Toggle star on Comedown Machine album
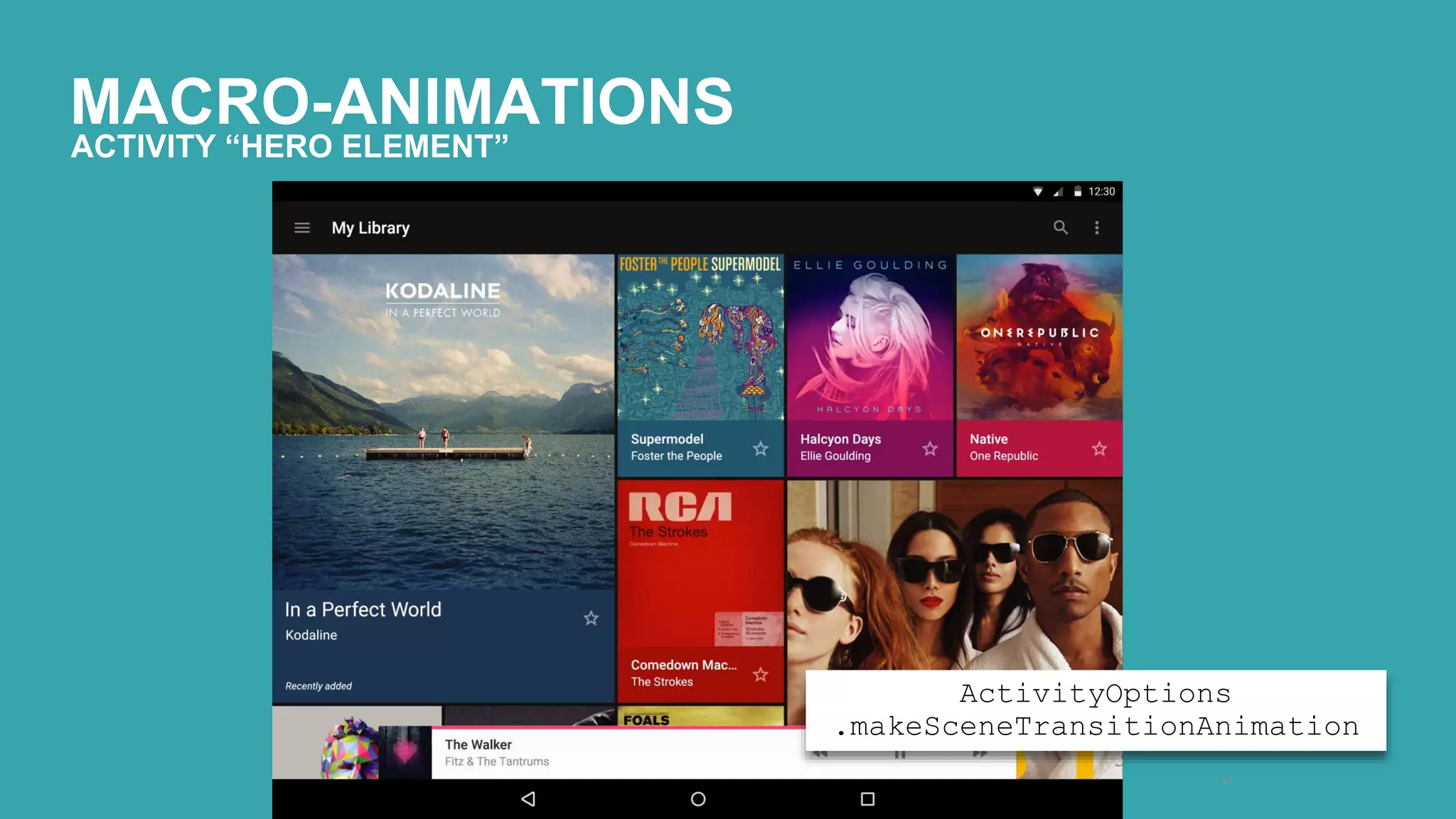Screen dimensions: 1456x819 761,674
